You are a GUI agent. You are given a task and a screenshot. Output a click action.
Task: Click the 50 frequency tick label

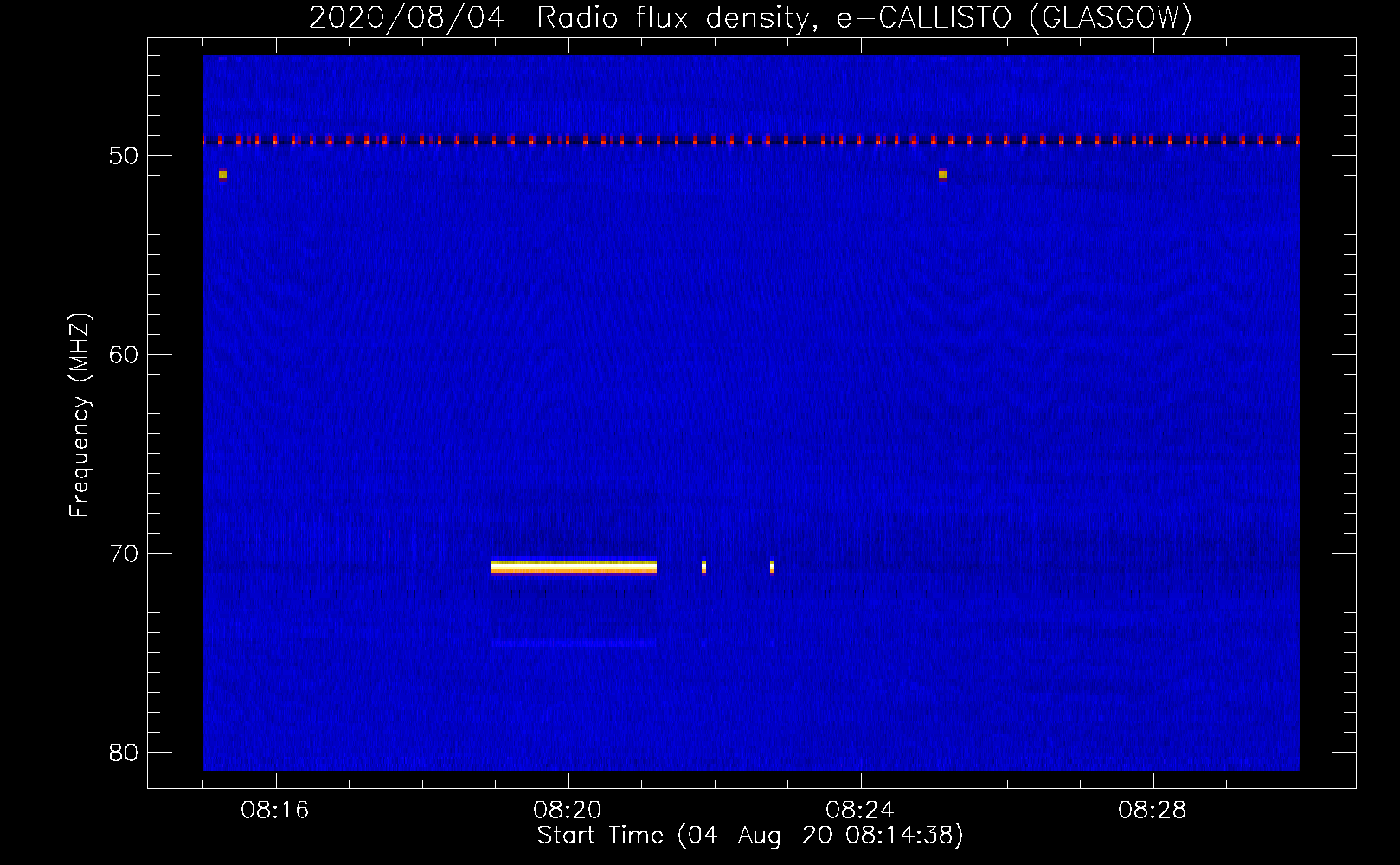coord(124,156)
